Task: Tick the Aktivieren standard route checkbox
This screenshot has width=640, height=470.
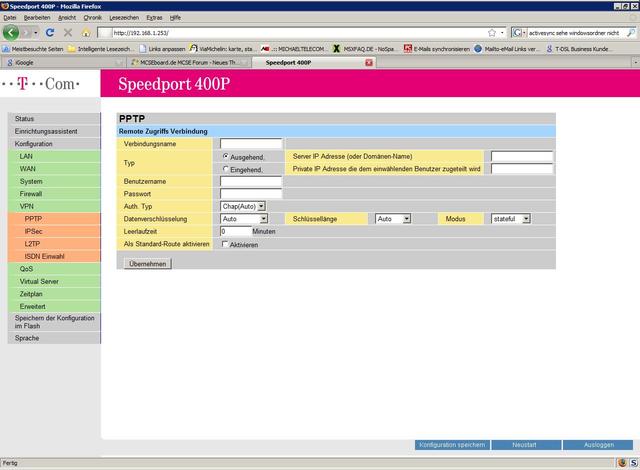Action: [225, 244]
